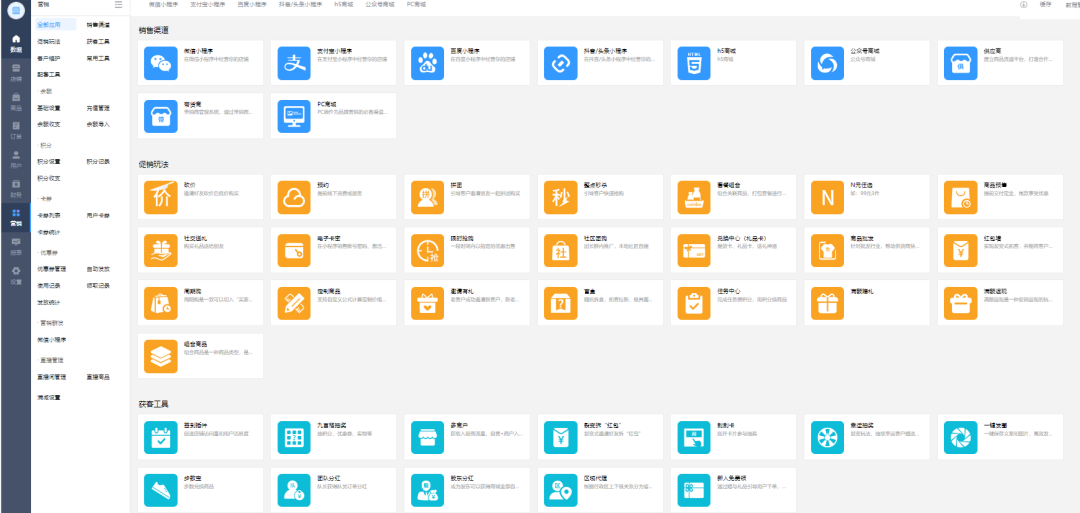Click the PC商城 monitor icon
Screen dimensions: 1080x513
(294, 115)
